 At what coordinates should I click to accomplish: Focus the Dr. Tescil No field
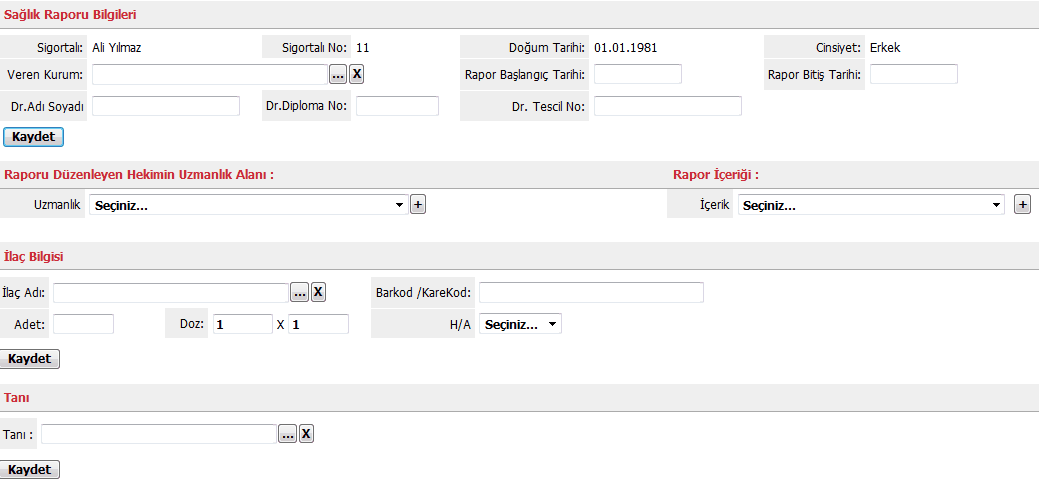point(667,106)
